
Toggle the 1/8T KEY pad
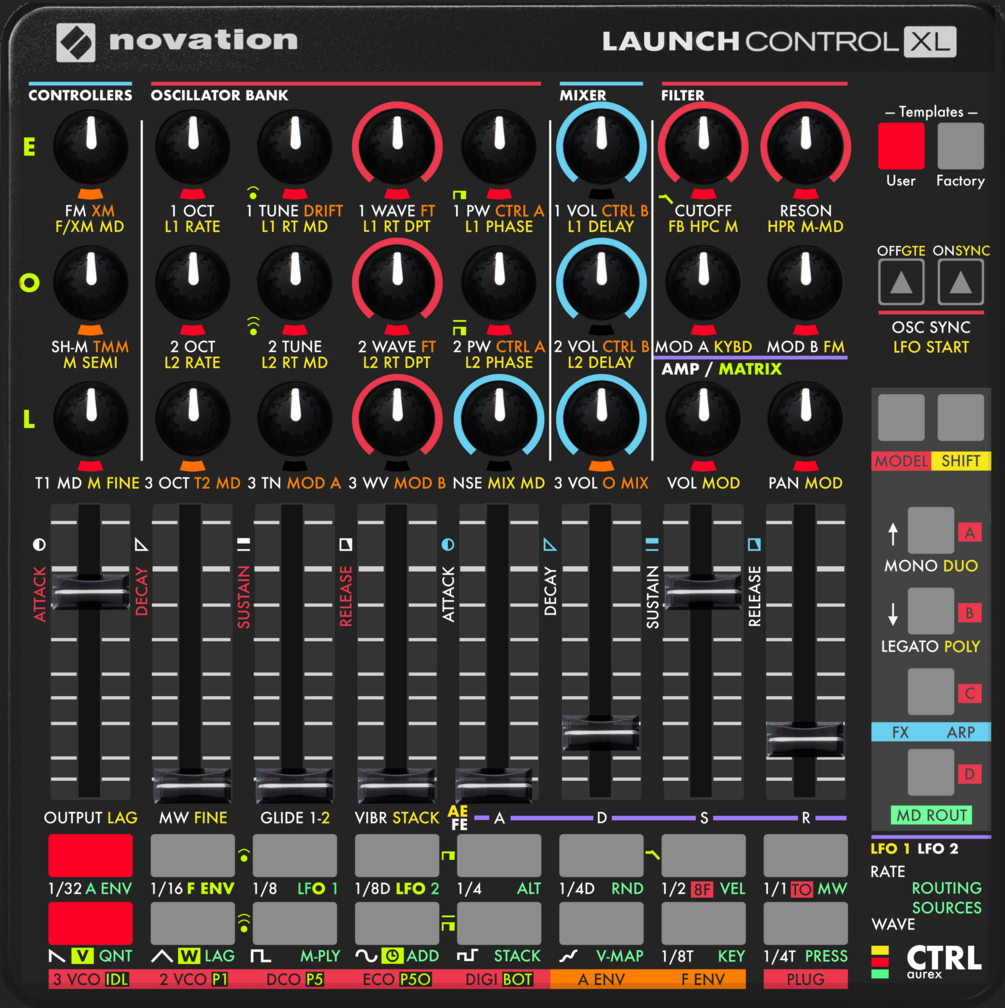(703, 923)
